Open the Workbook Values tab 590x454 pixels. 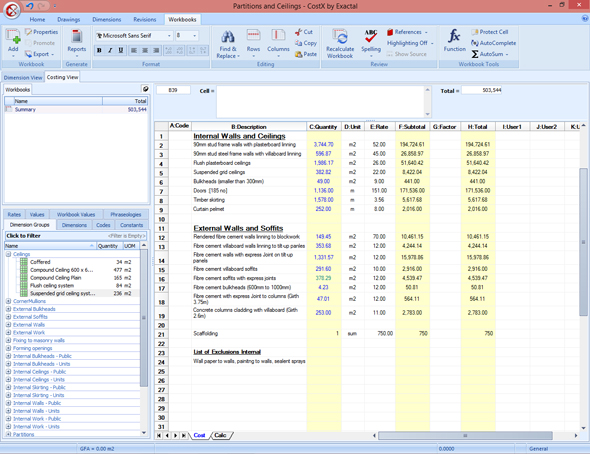[76, 214]
